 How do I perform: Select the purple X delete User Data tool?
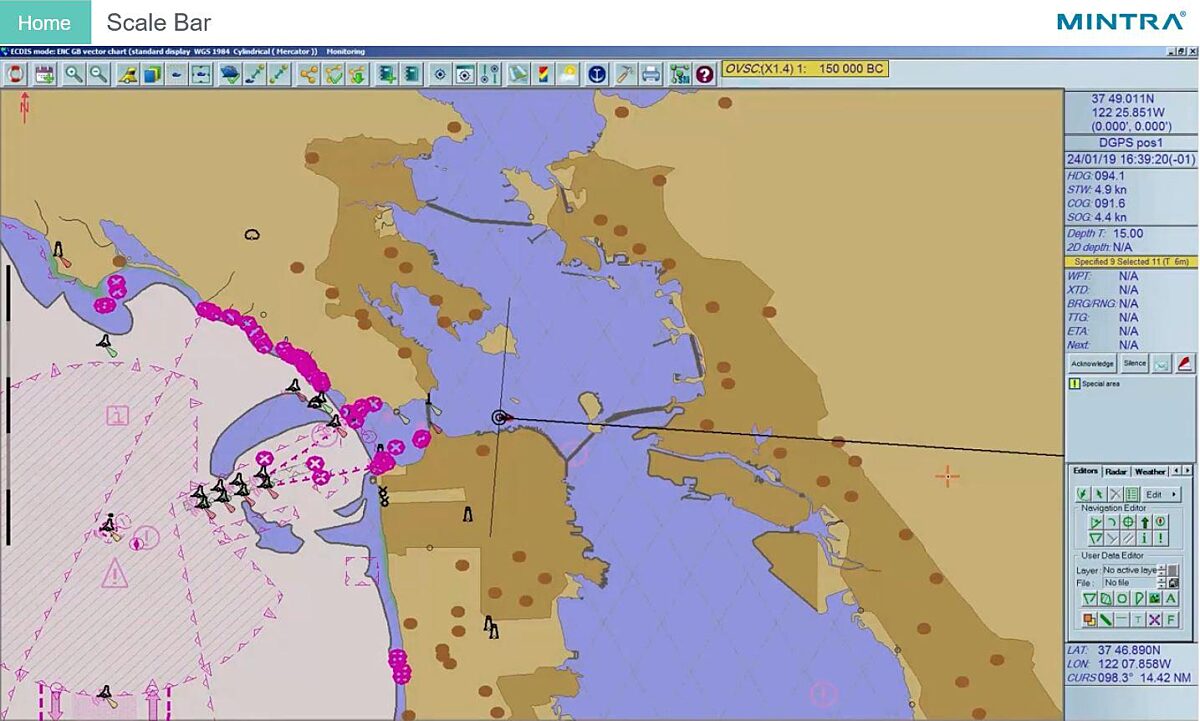[x=1155, y=620]
